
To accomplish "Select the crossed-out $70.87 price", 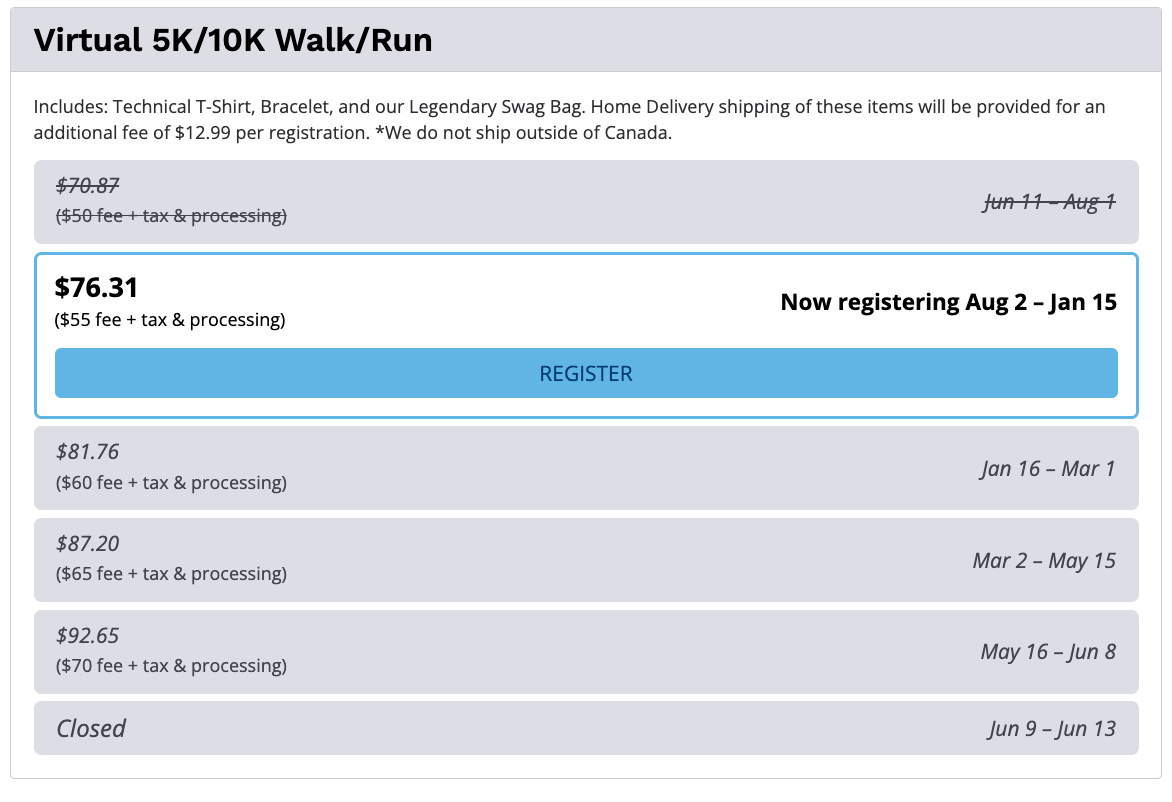I will tap(89, 185).
